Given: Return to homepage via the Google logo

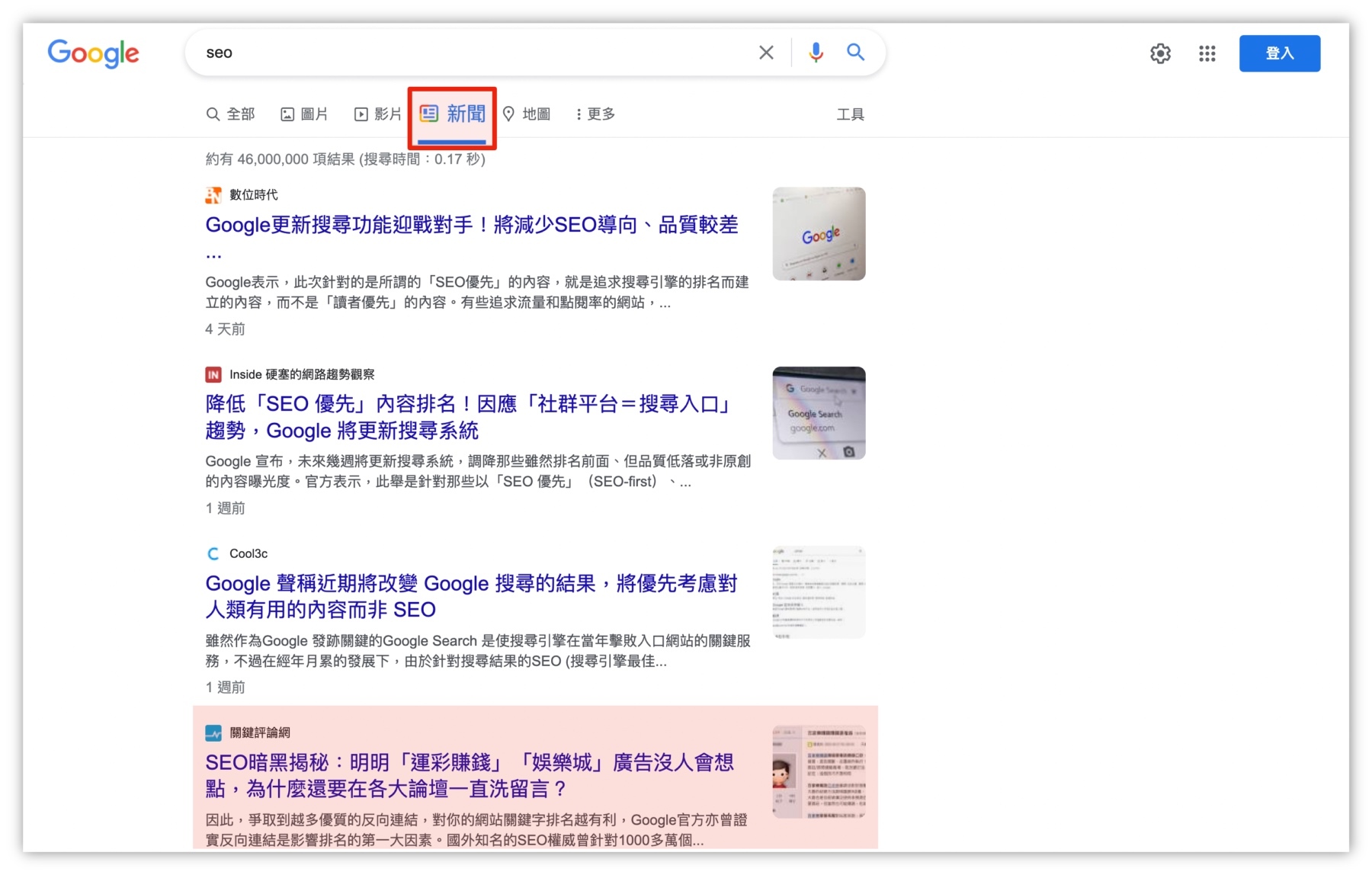Looking at the screenshot, I should point(93,53).
